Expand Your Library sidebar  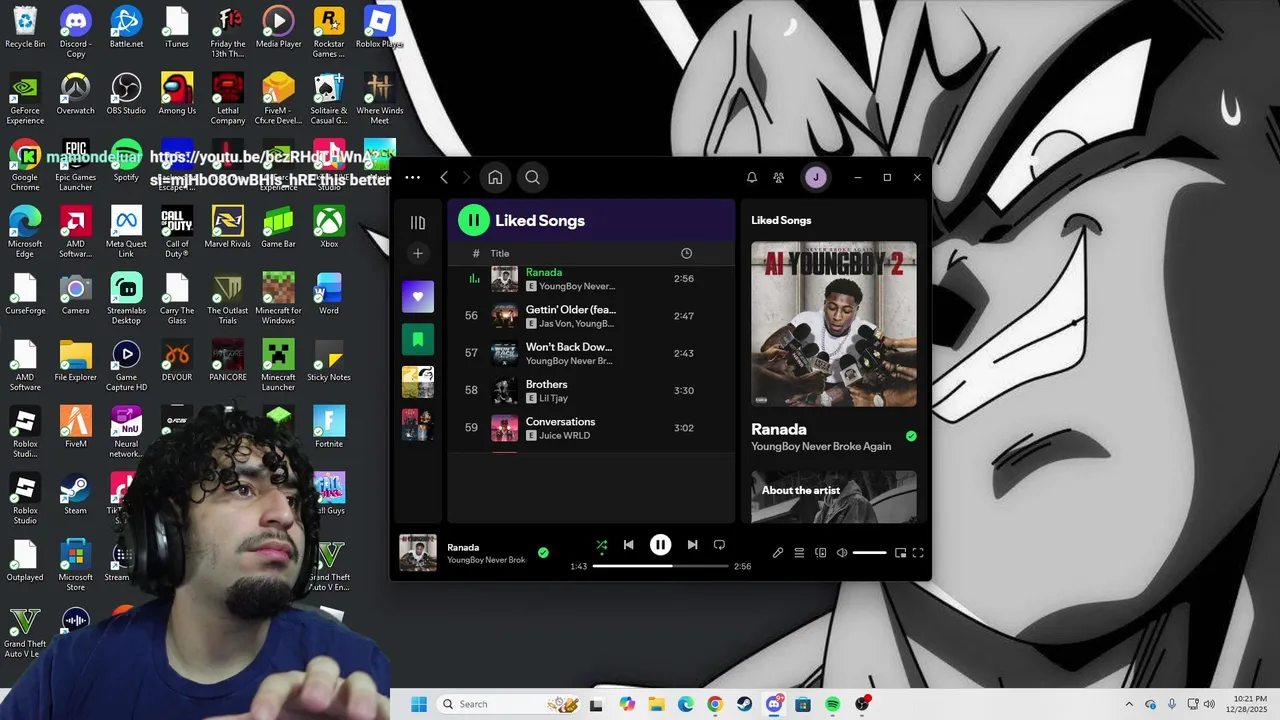418,222
